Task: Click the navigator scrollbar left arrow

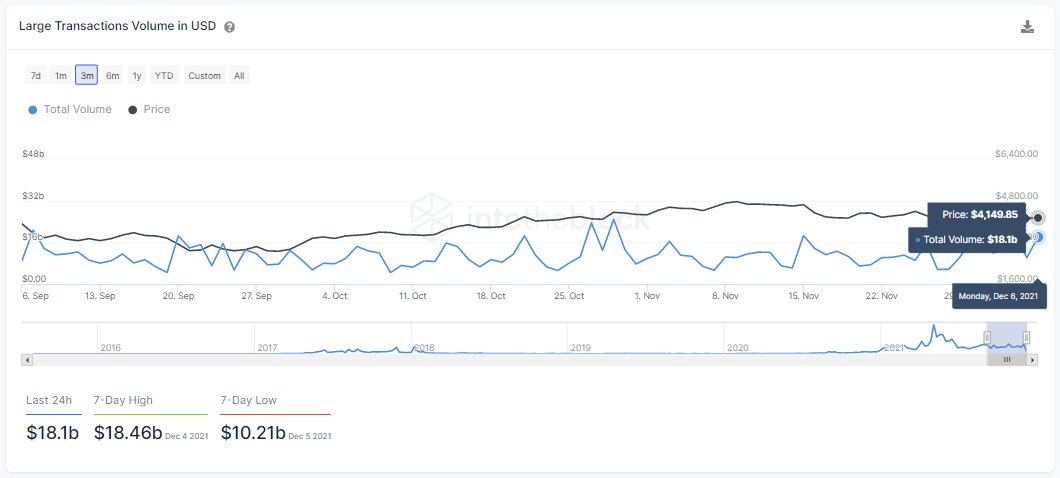Action: pos(27,359)
